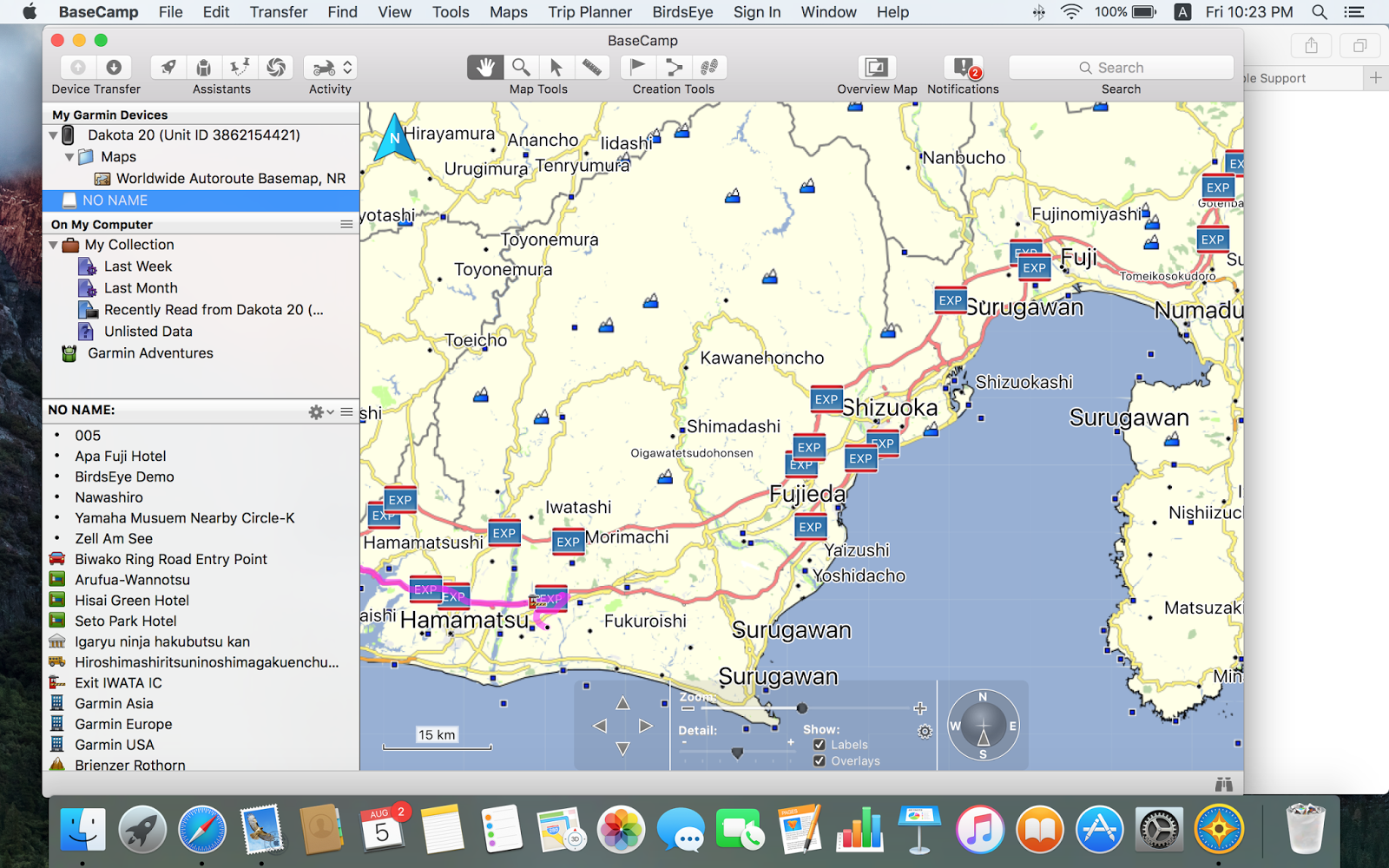Choose the New Route creation tool

[x=674, y=67]
